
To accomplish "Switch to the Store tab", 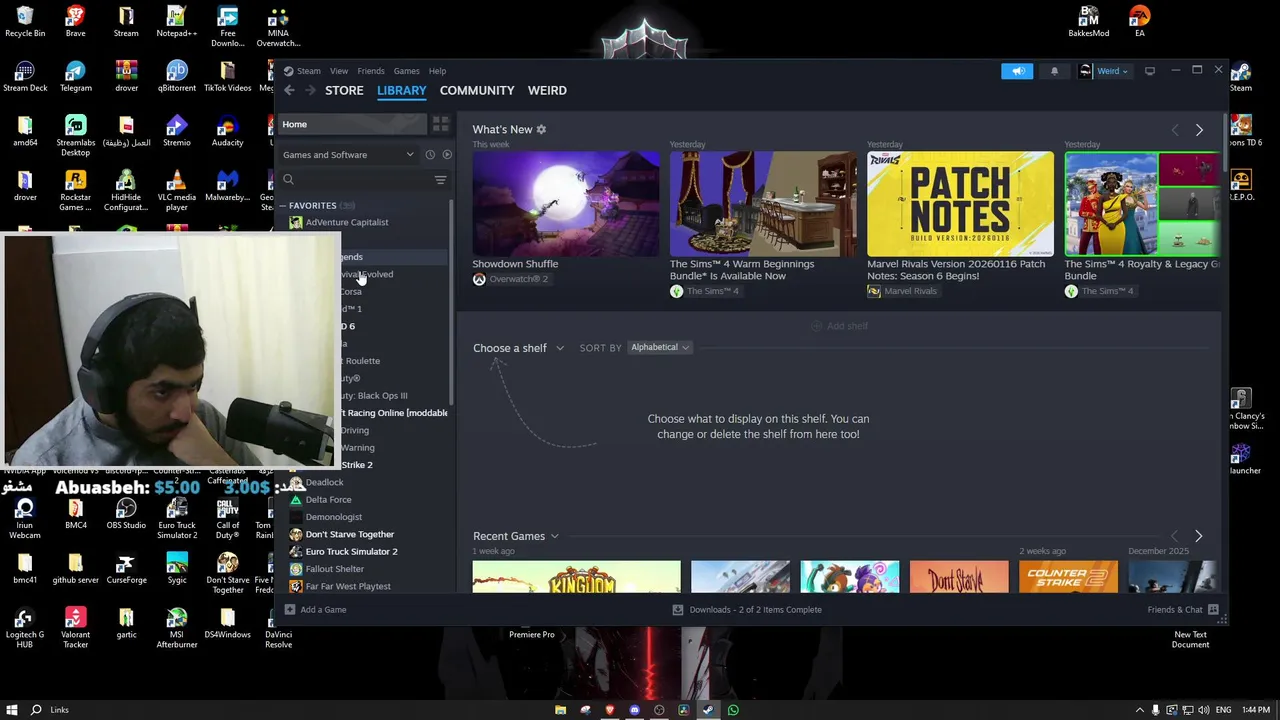I will coord(344,90).
